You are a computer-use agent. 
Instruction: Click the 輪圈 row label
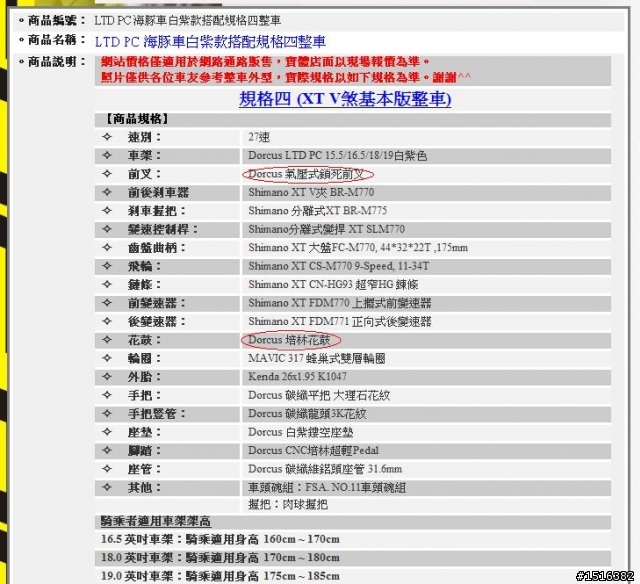pyautogui.click(x=144, y=358)
